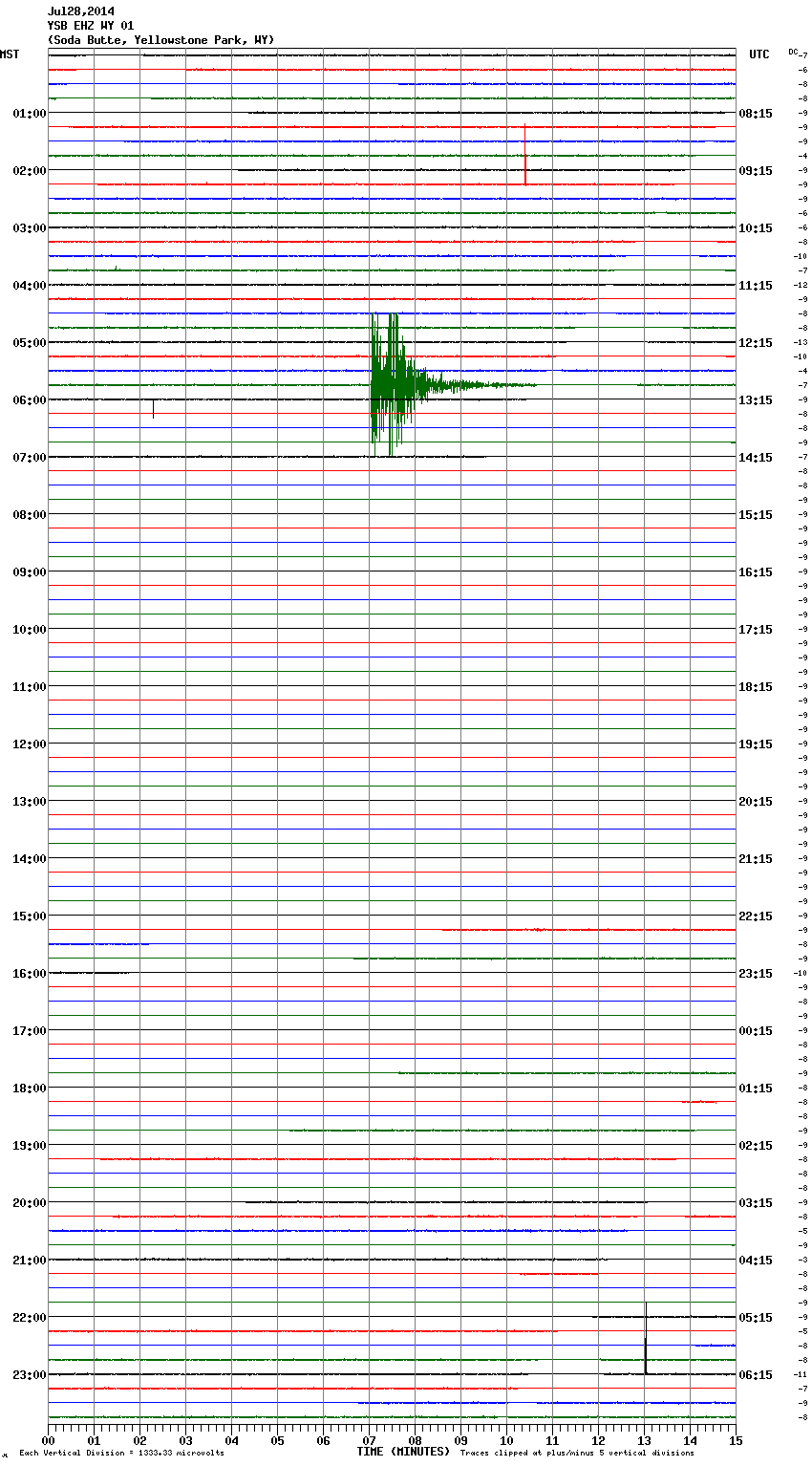This screenshot has height=1466, width=812.
Task: Click minute 13 on the bottom time axis
Action: pyautogui.click(x=644, y=1440)
